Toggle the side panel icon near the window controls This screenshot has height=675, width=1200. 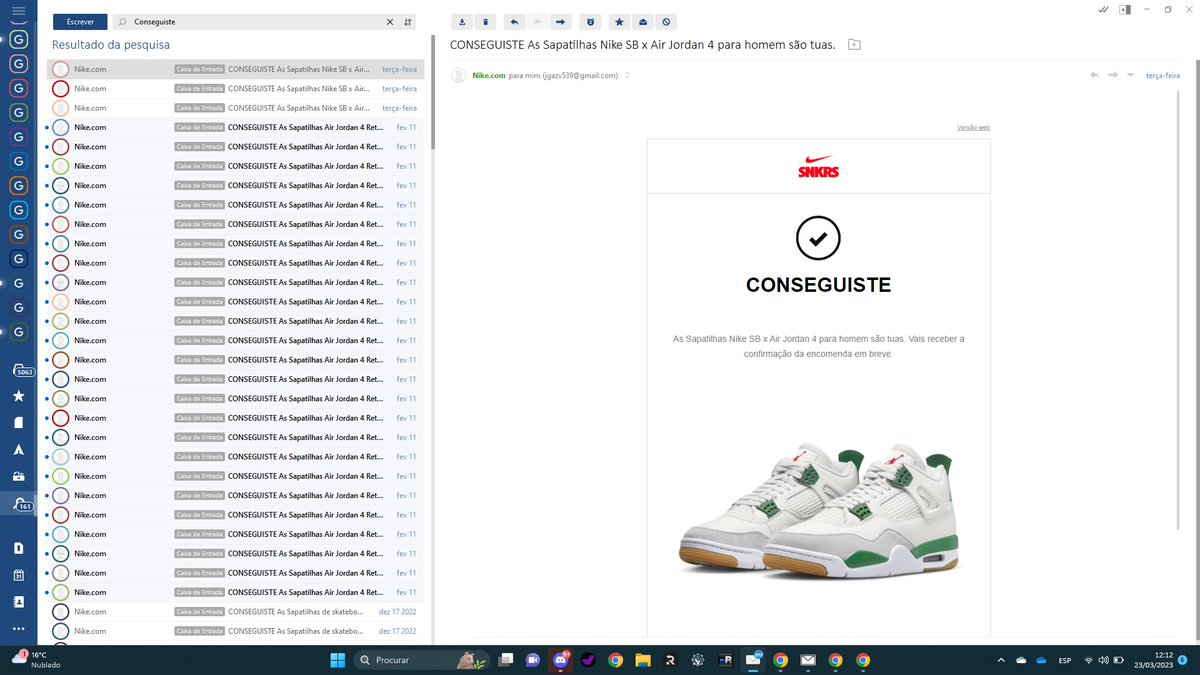click(x=1125, y=9)
